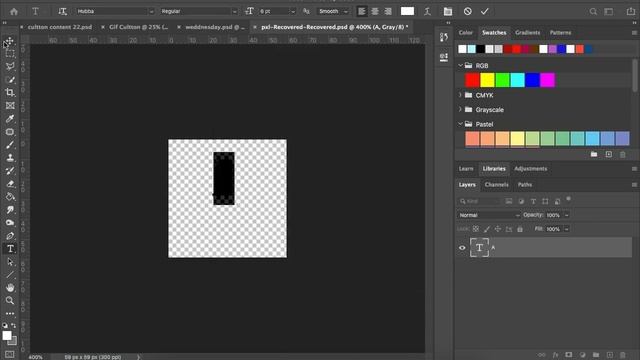Select the Paint Bucket tool
The height and width of the screenshot is (360, 640).
click(x=10, y=197)
